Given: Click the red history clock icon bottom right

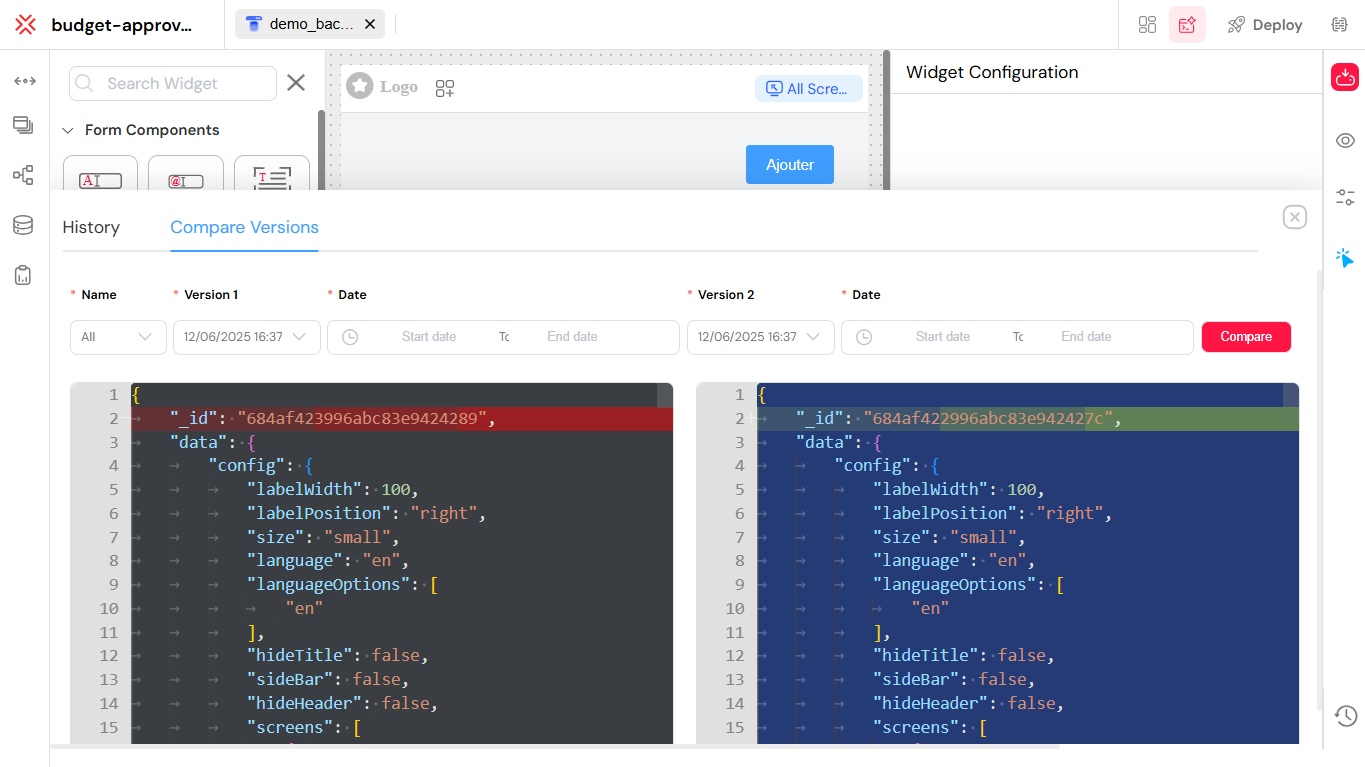Looking at the screenshot, I should [1345, 716].
